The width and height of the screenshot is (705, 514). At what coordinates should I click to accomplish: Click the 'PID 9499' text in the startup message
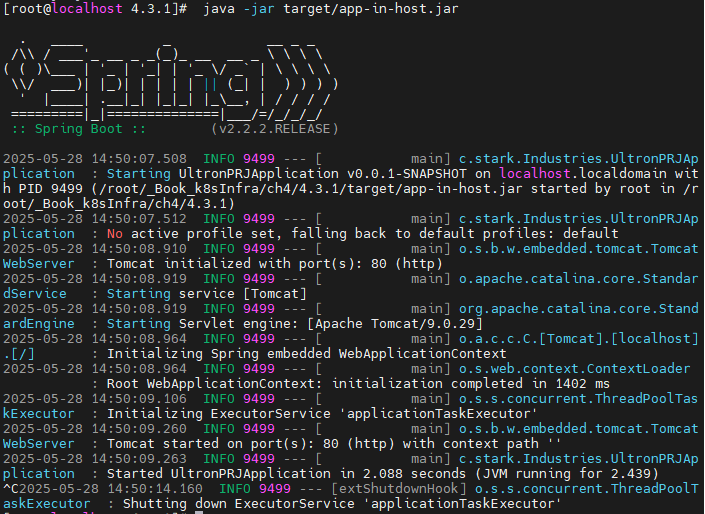(51, 189)
